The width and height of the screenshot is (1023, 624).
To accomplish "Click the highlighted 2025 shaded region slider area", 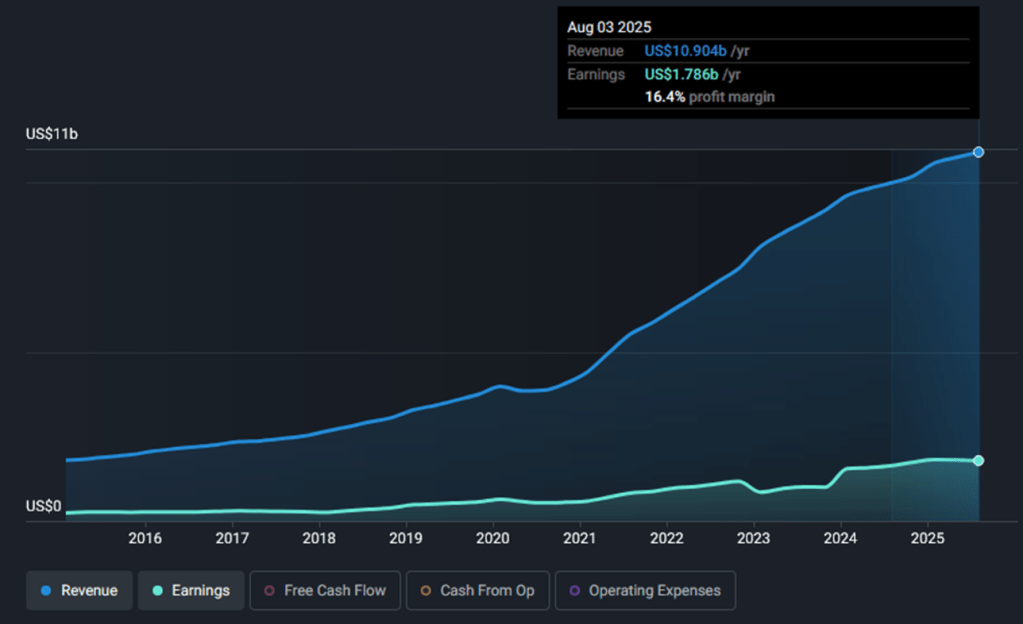I will 935,330.
